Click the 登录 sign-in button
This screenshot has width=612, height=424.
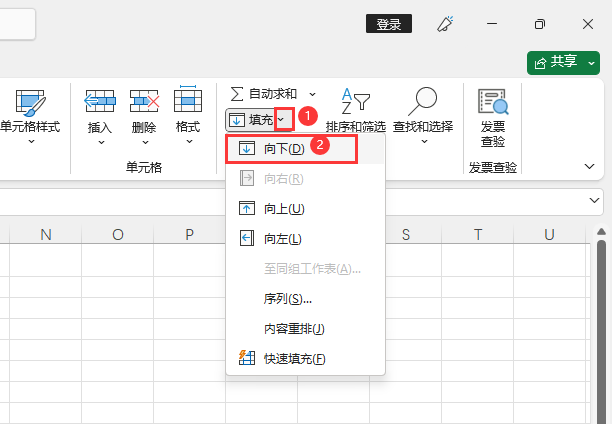[389, 24]
